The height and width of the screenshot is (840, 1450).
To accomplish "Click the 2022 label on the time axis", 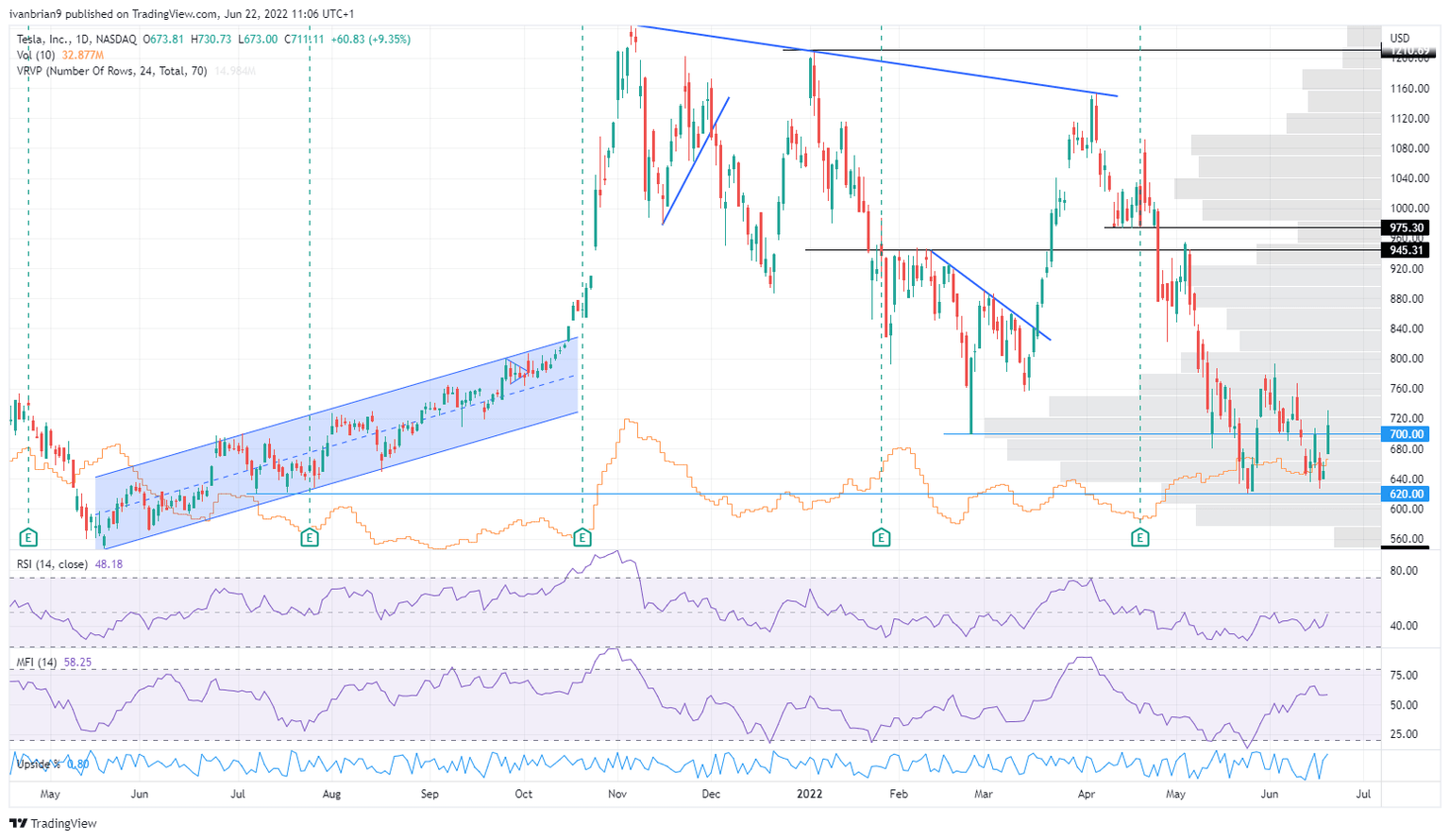I will point(807,796).
